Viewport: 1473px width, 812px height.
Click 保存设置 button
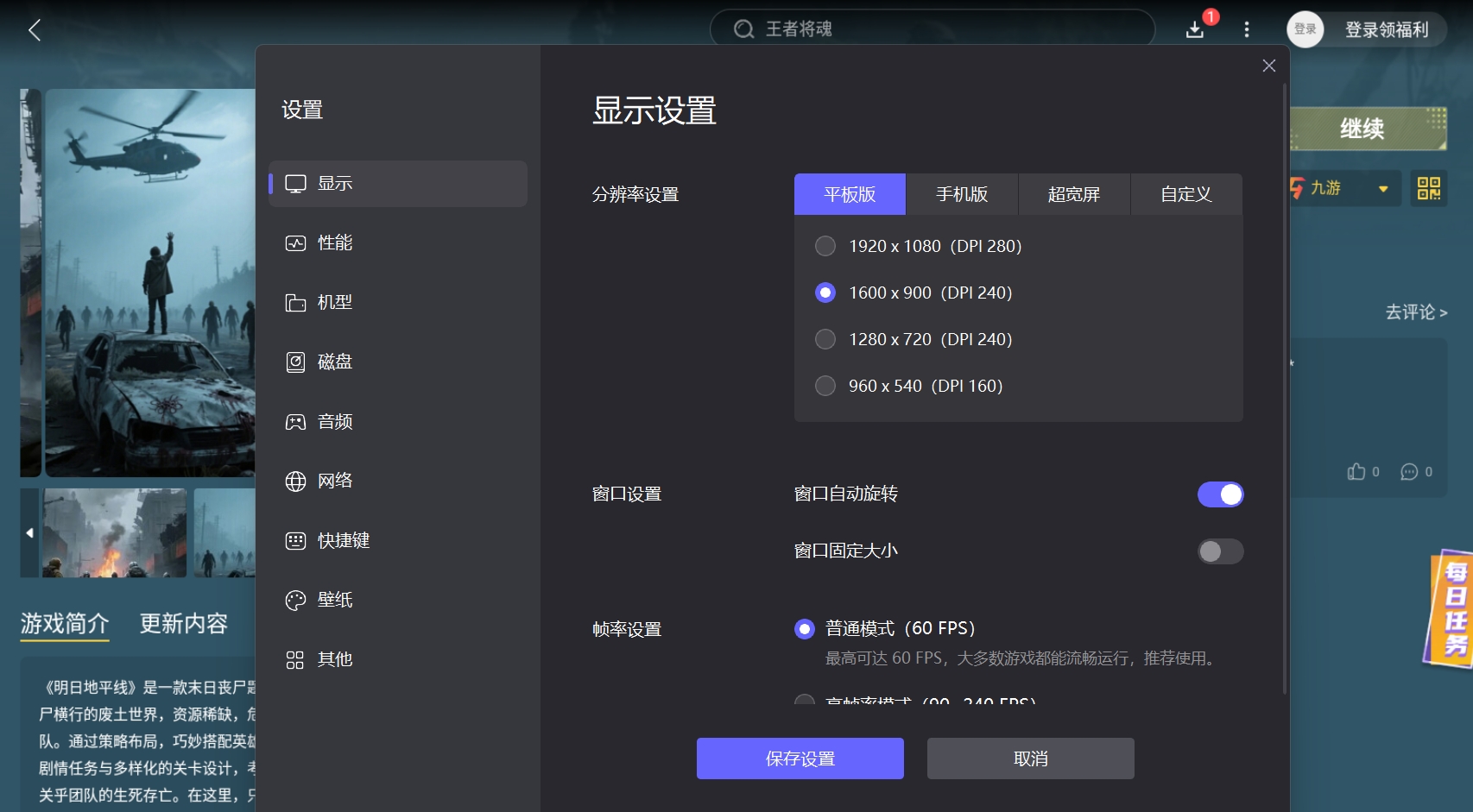coord(800,758)
